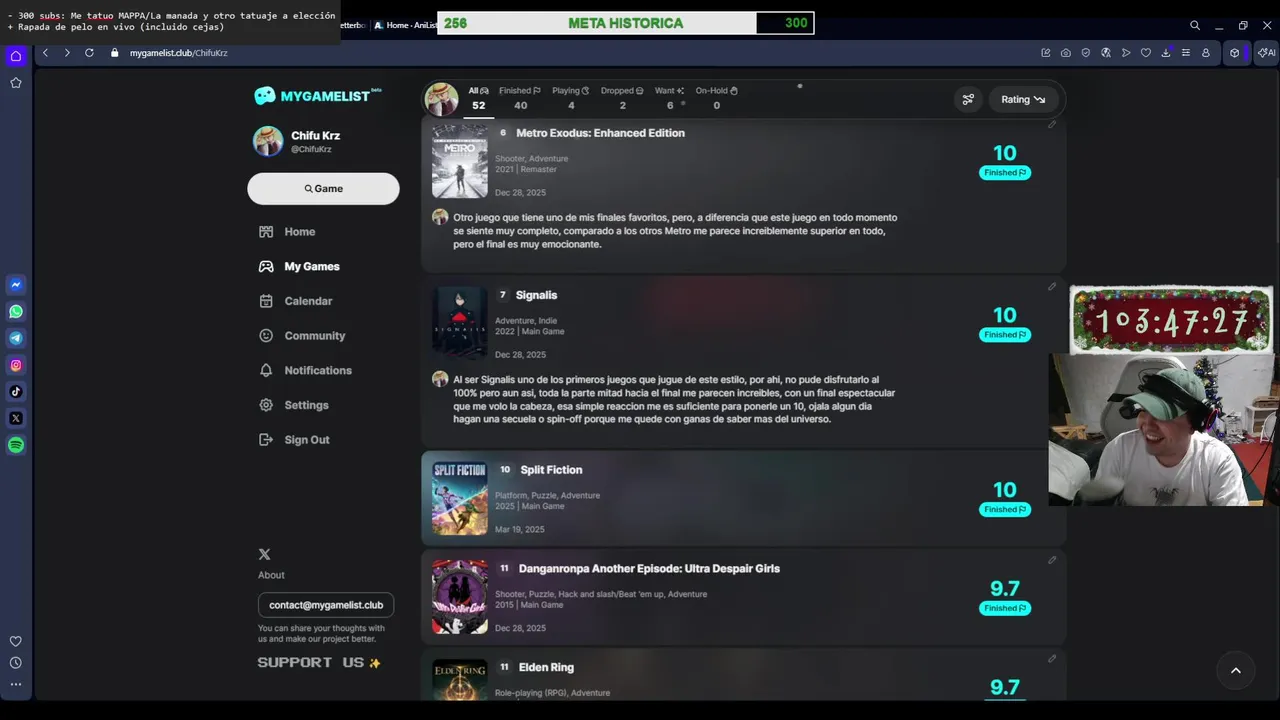Open Telegram in the browser sidebar

(16, 338)
